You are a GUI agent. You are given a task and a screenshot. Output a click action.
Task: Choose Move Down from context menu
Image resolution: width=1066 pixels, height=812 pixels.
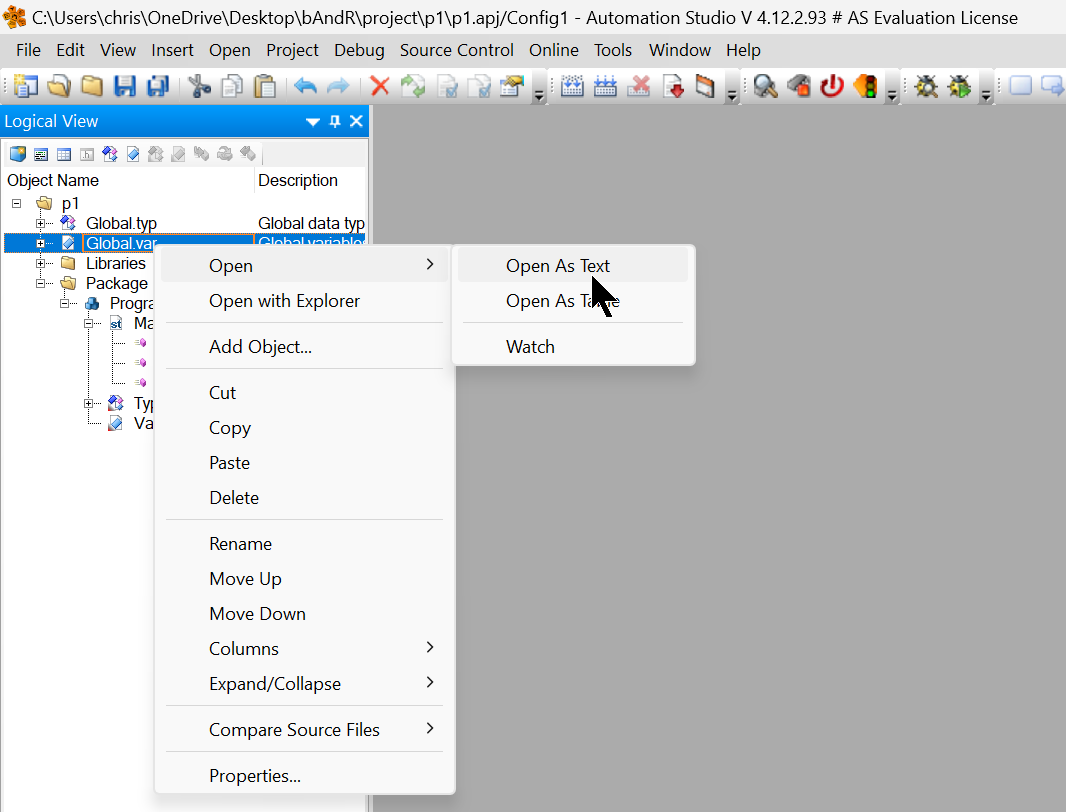coord(305,613)
